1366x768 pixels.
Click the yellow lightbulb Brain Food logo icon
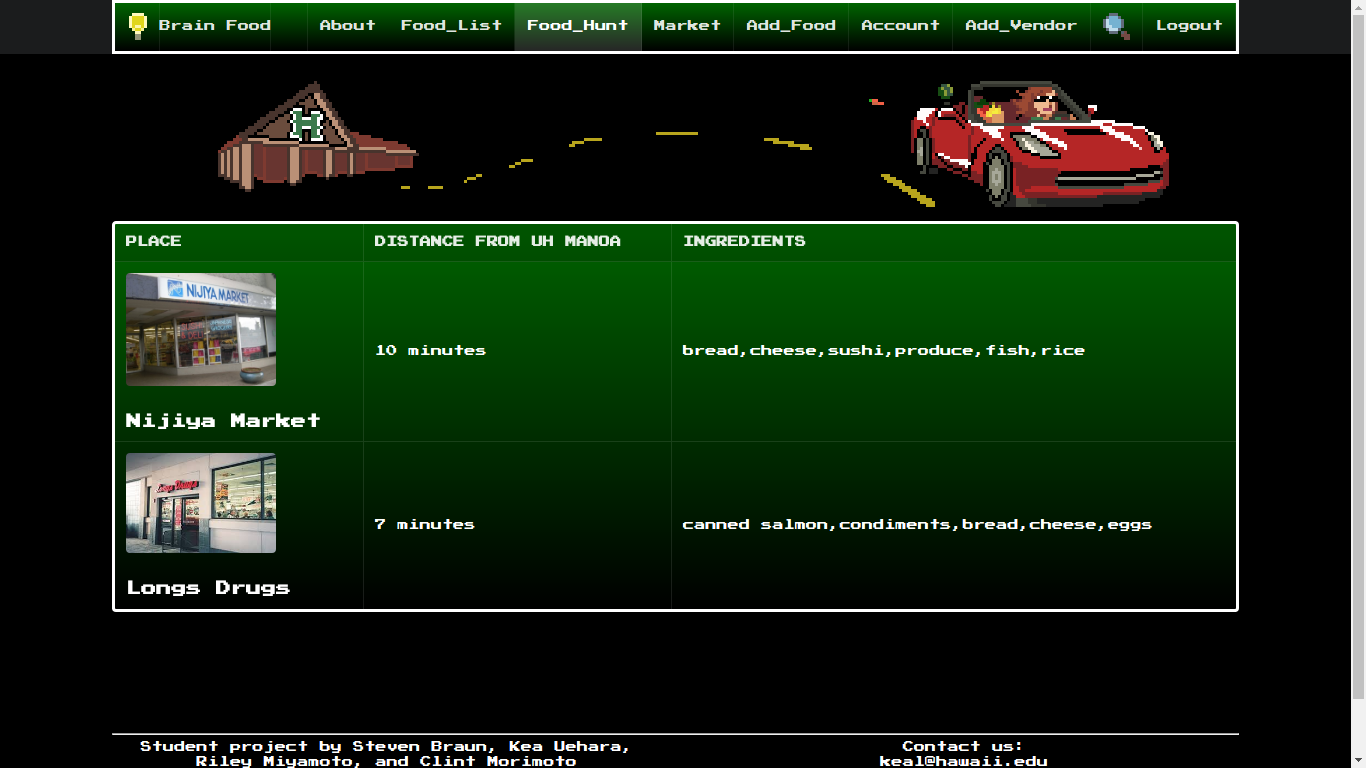coord(138,26)
